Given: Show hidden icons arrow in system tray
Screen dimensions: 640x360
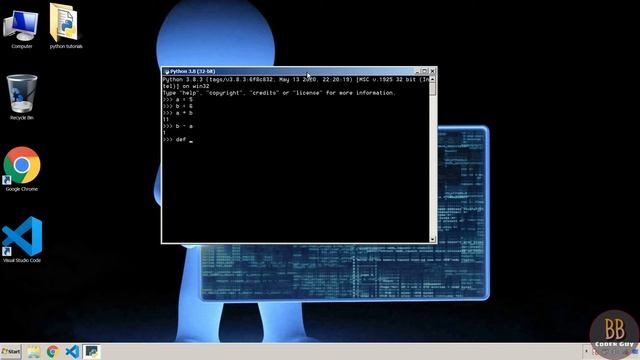Looking at the screenshot, I should (x=587, y=351).
